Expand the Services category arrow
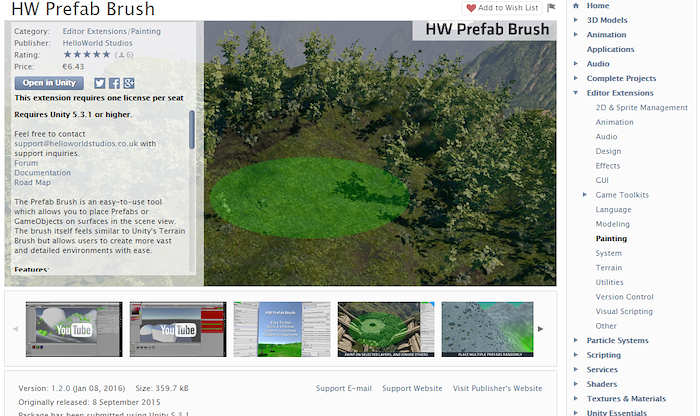This screenshot has width=700, height=416. point(575,369)
